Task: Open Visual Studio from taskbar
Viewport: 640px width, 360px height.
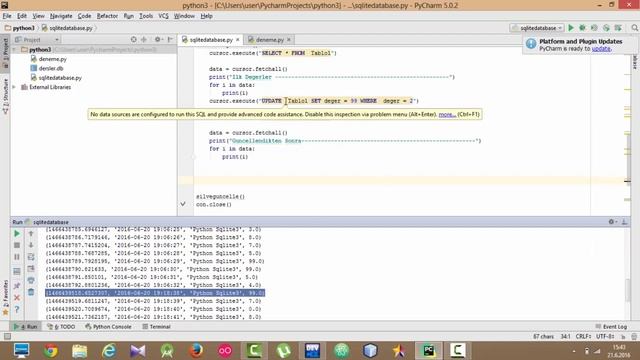Action: pyautogui.click(x=138, y=351)
